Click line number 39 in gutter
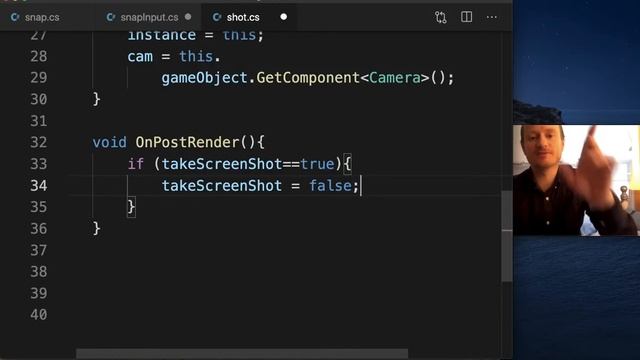The height and width of the screenshot is (360, 640). (39, 293)
